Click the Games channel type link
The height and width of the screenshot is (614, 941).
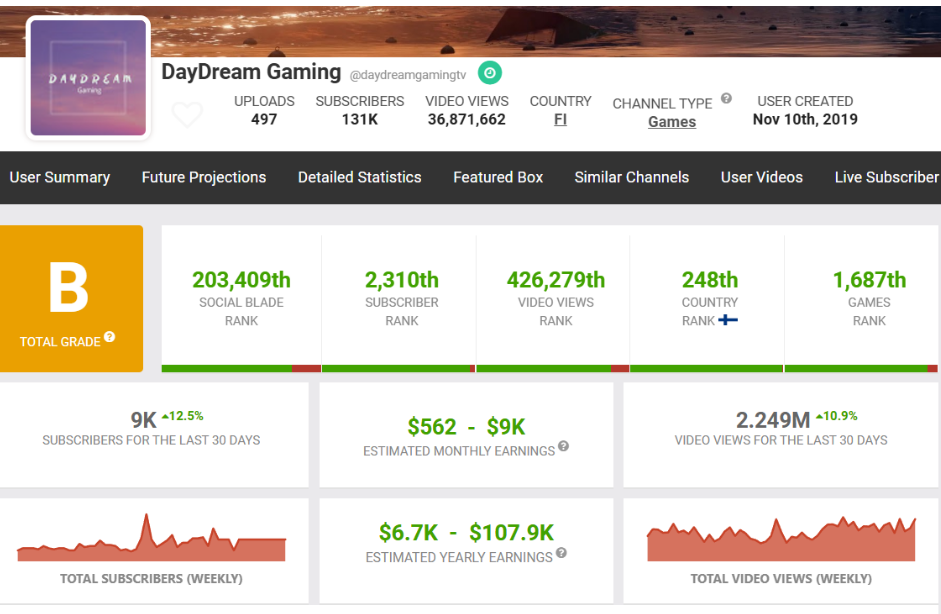pos(672,122)
